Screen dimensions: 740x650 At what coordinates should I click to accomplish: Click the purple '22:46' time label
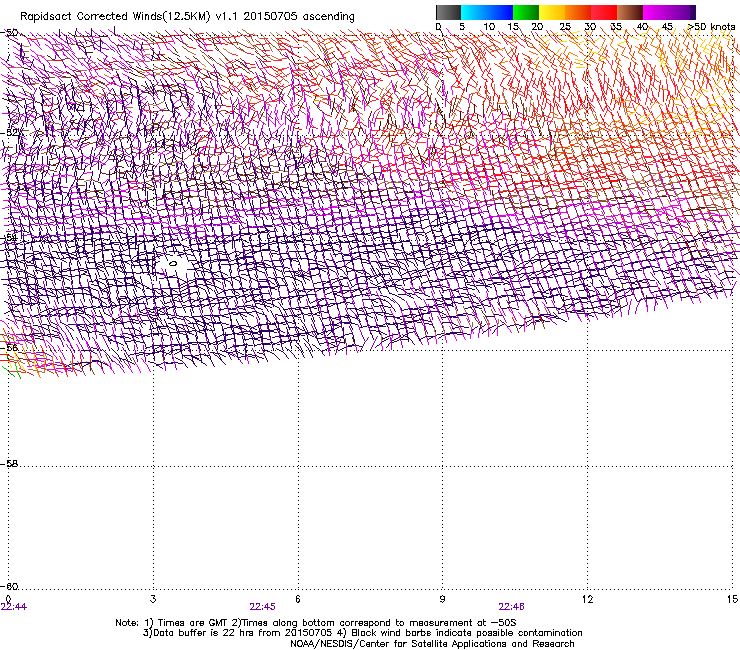(512, 607)
